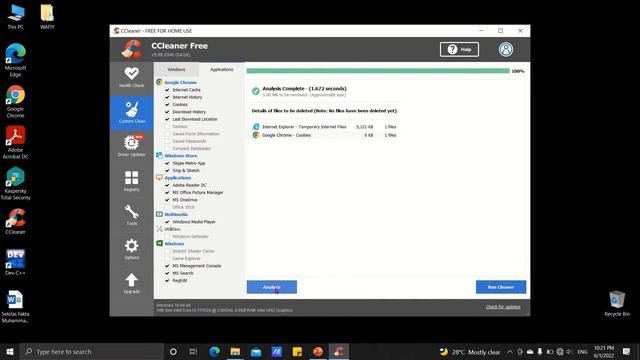Viewport: 640px width, 360px height.
Task: Select the CCleaner desktop shortcut
Action: click(16, 221)
